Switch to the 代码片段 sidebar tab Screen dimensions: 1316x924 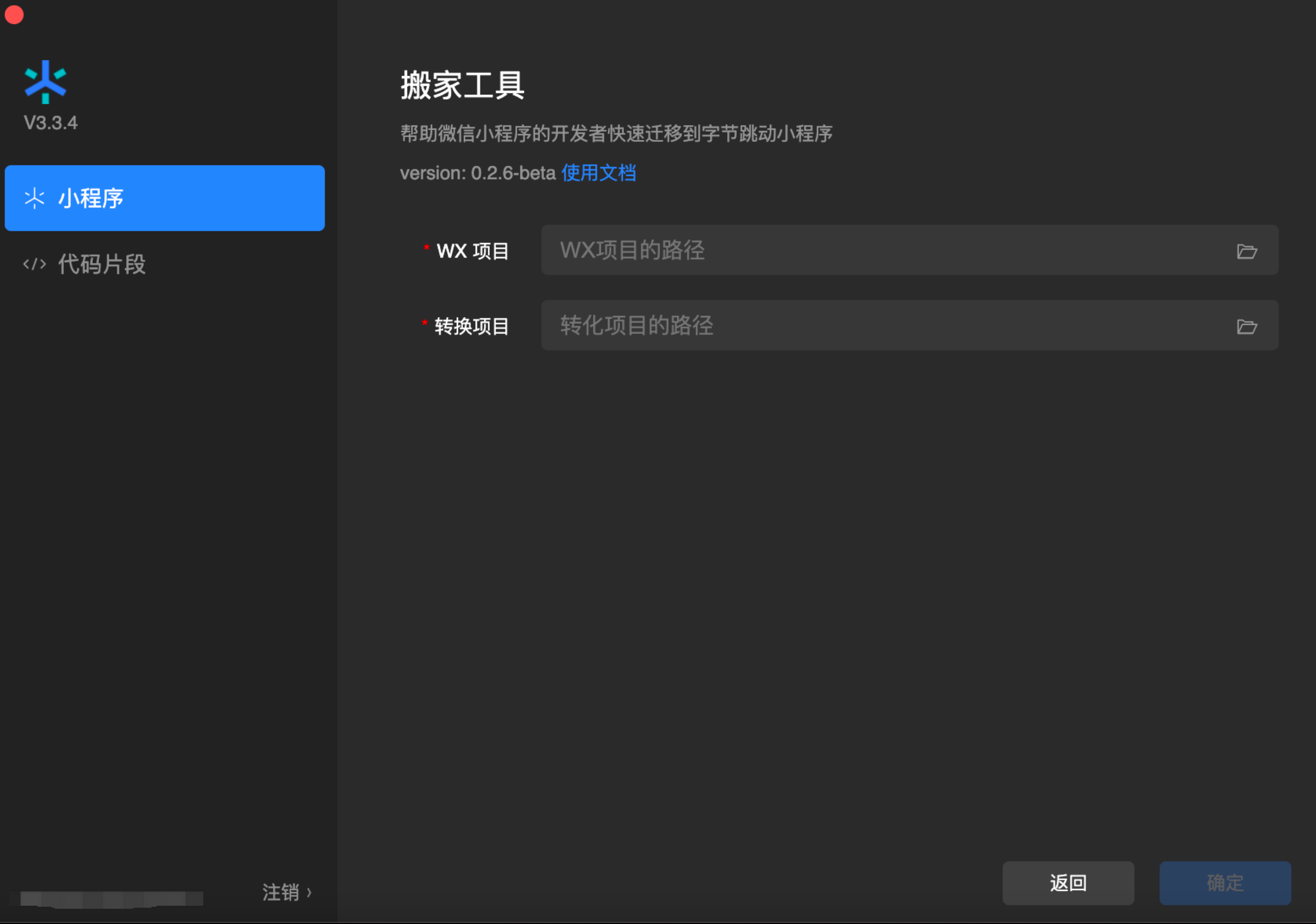pyautogui.click(x=102, y=264)
